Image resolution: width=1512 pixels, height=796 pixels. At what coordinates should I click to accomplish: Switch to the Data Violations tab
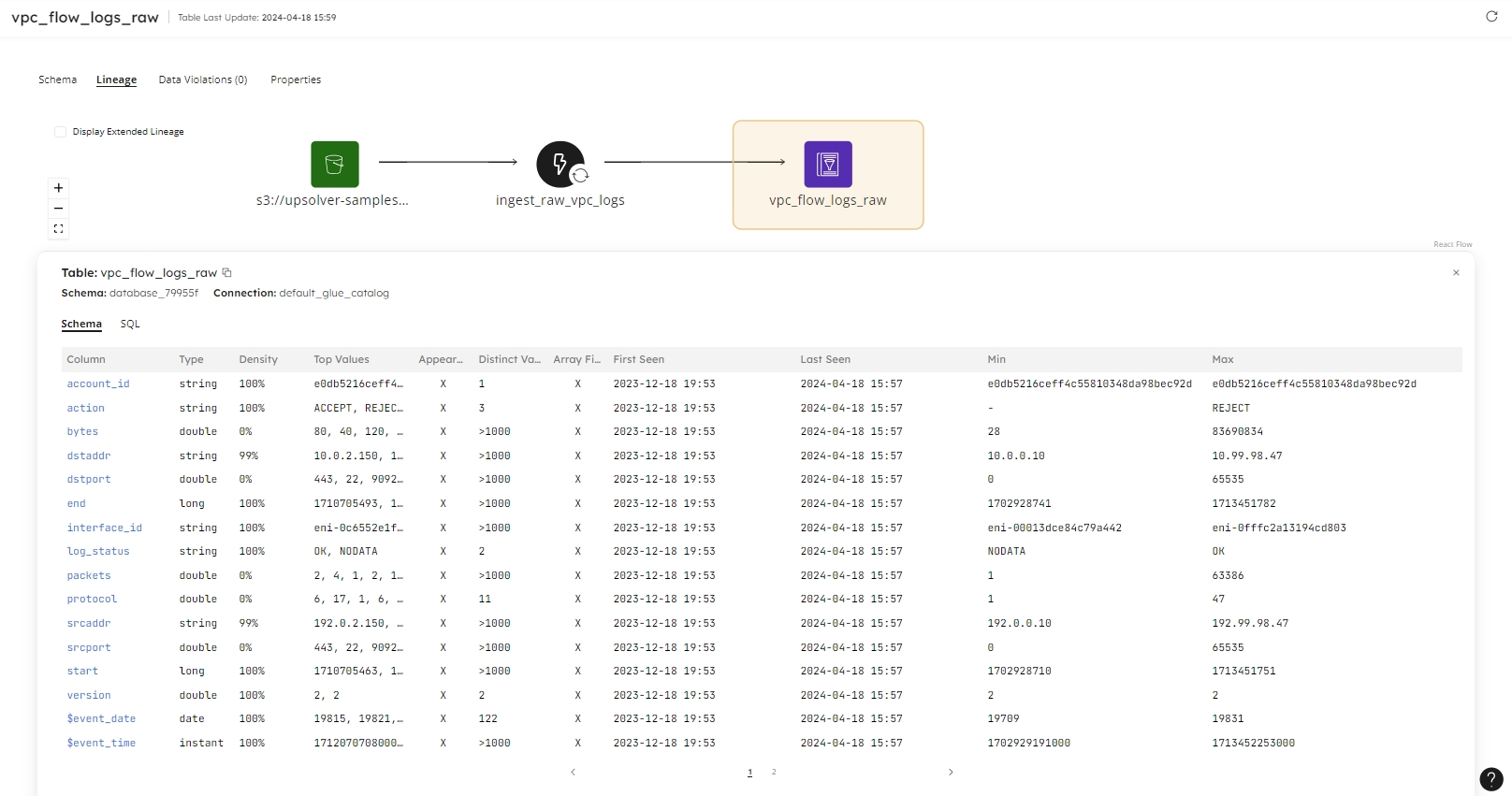(203, 80)
